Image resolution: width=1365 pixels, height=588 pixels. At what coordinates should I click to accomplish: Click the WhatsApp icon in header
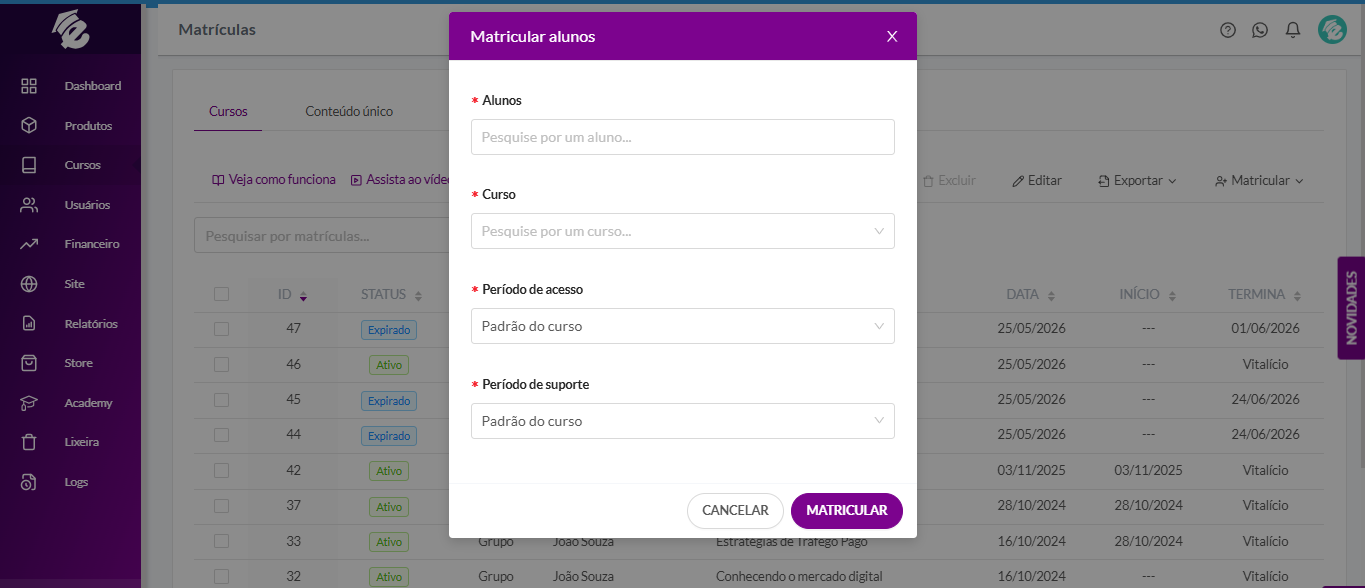pyautogui.click(x=1260, y=30)
